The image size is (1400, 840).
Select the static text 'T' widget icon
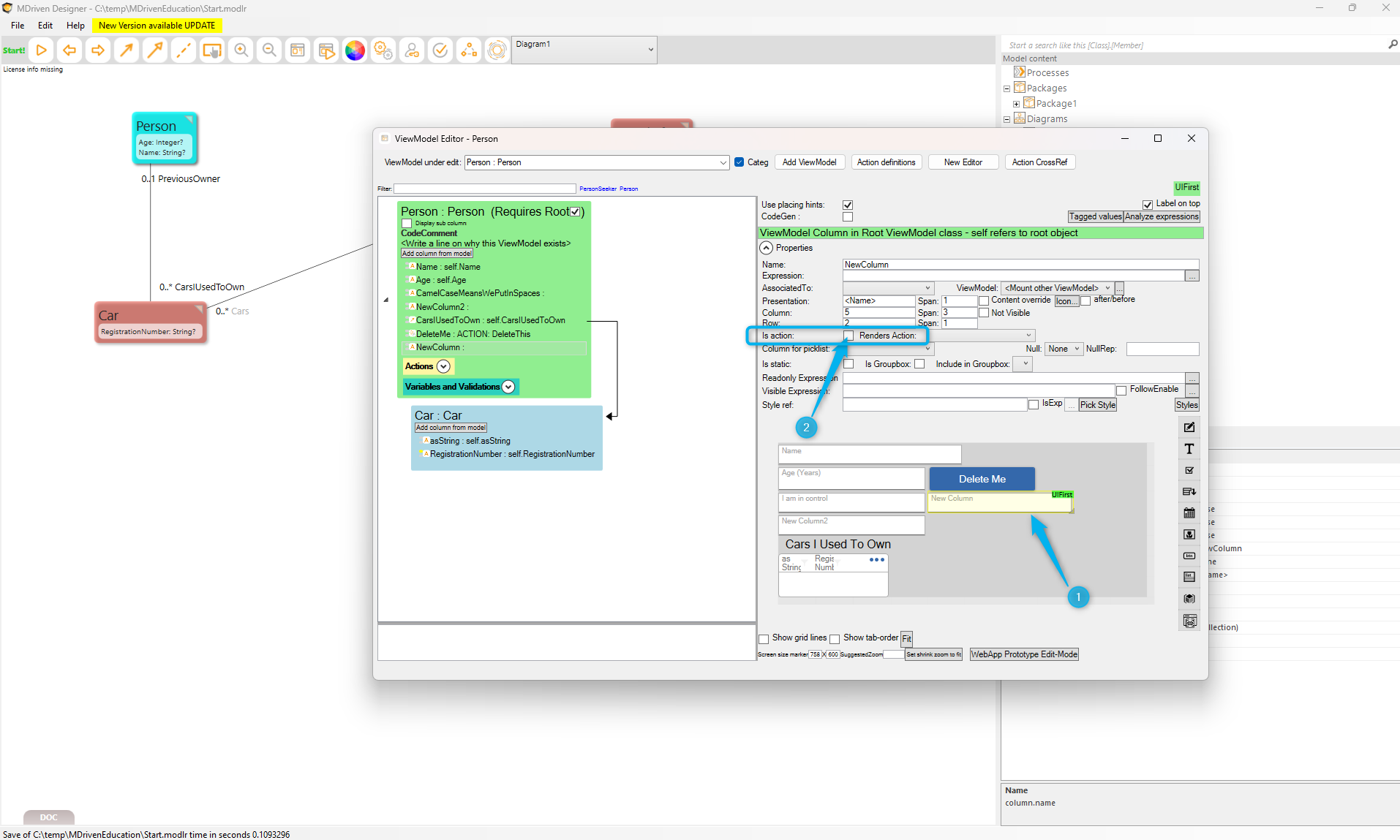pos(1189,449)
